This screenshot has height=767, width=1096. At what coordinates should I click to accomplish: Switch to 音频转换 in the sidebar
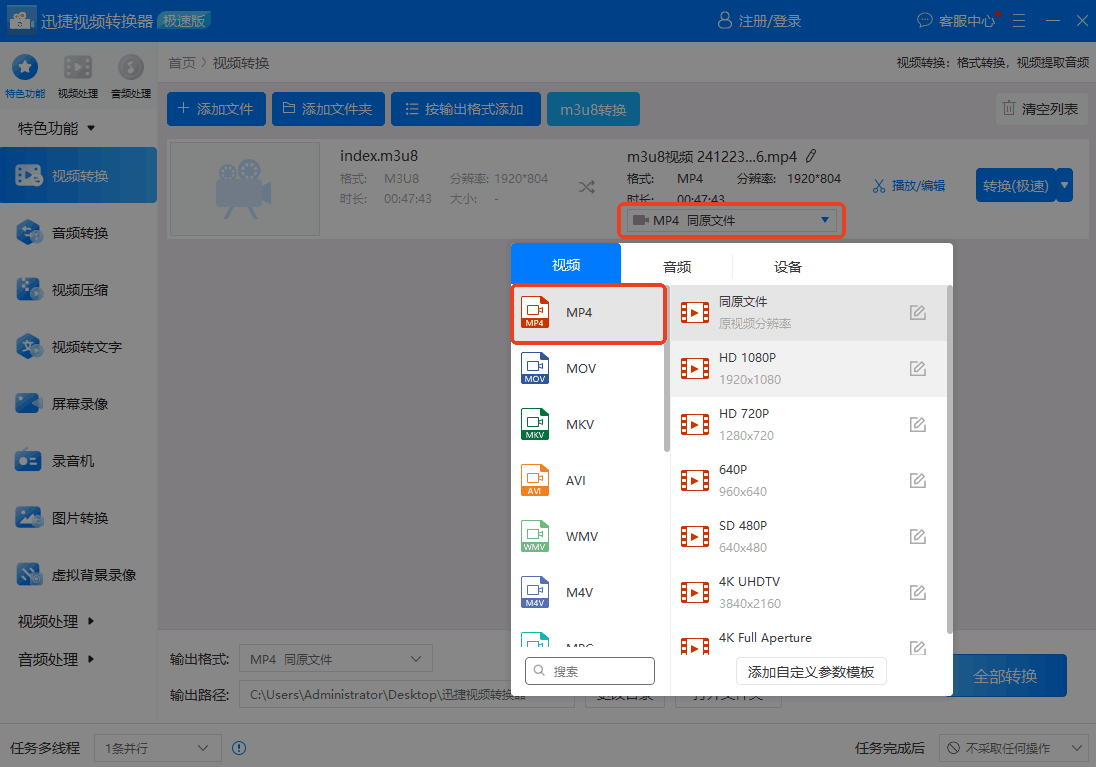[78, 232]
